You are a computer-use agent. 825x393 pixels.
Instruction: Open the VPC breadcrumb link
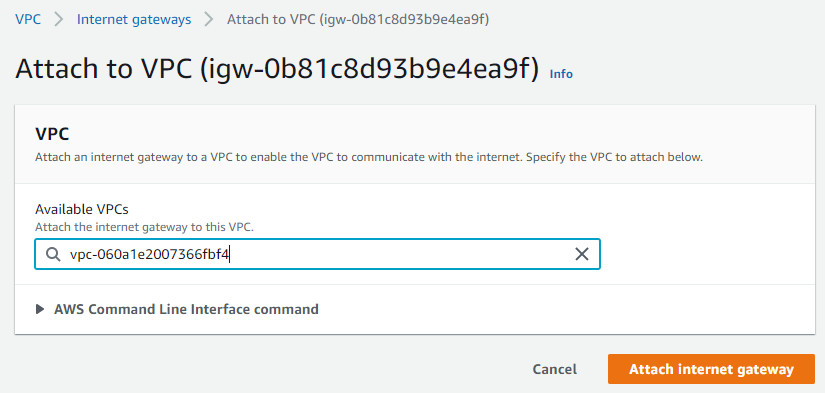(x=28, y=20)
